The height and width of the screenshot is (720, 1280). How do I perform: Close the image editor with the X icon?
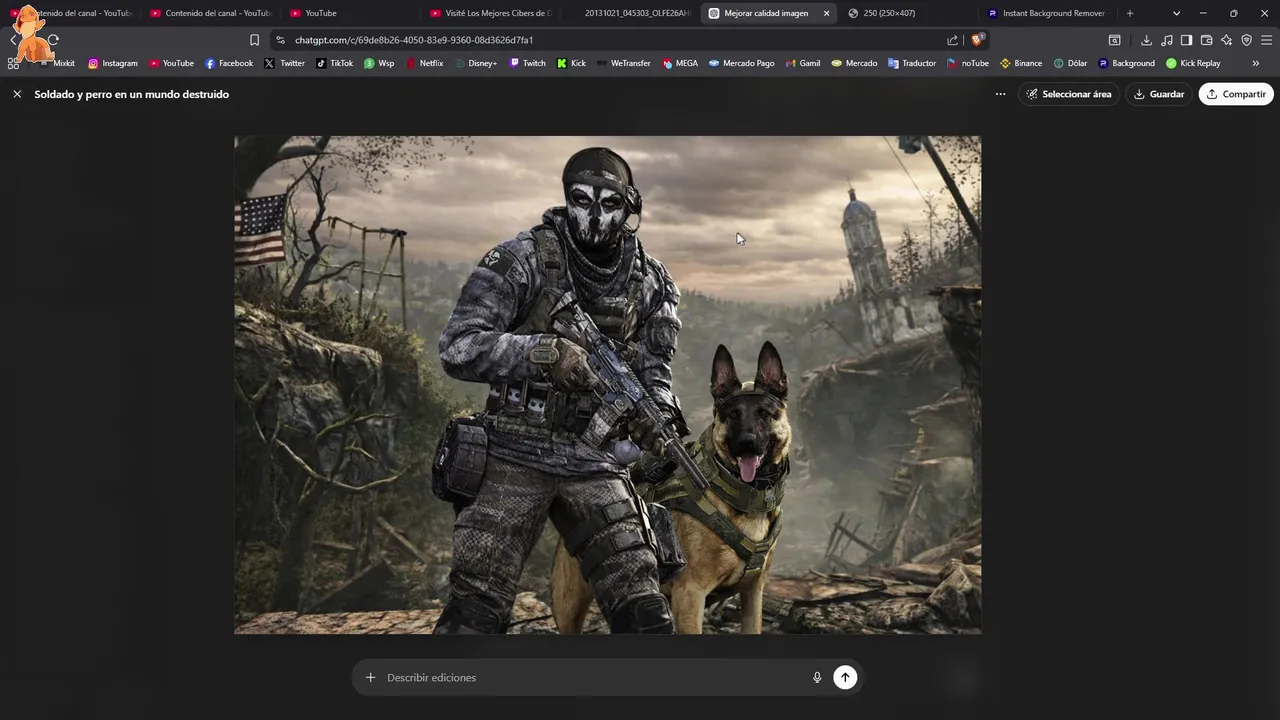tap(17, 94)
